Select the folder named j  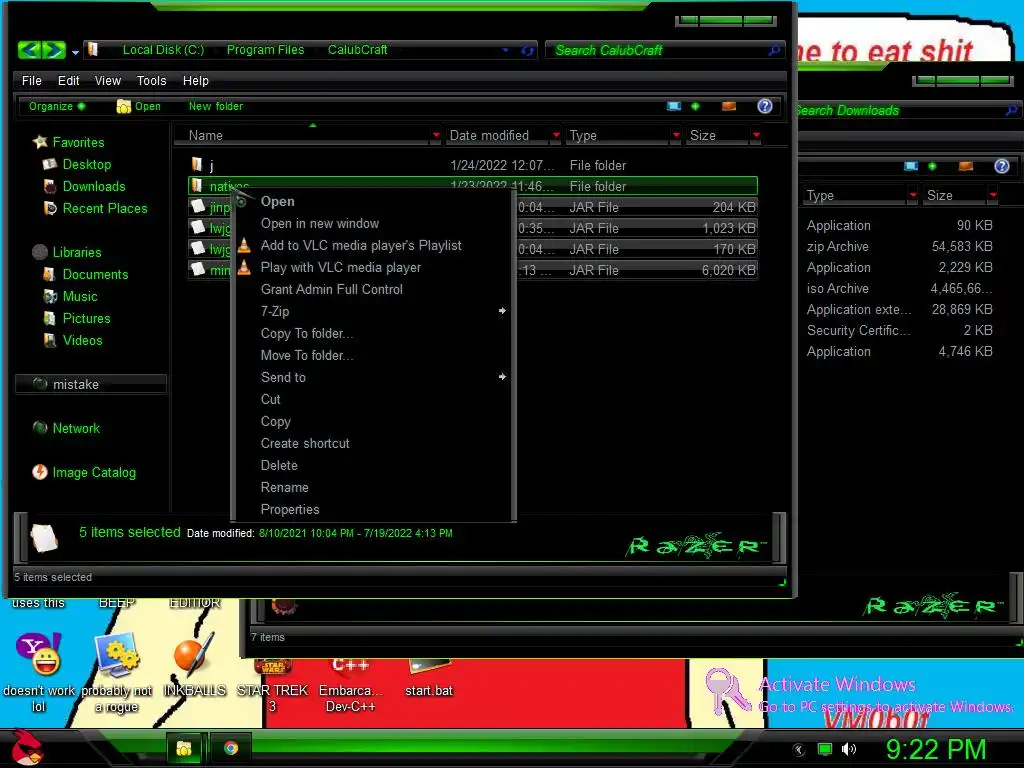point(473,165)
